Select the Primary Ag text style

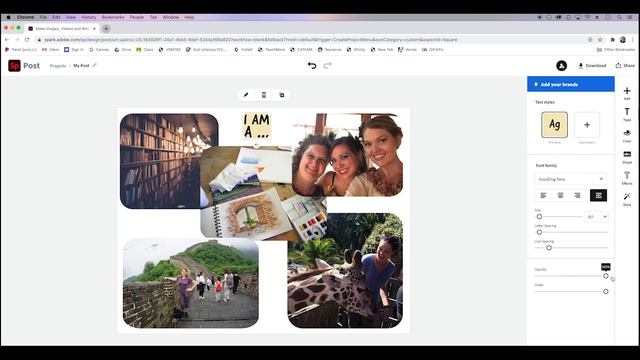554,124
